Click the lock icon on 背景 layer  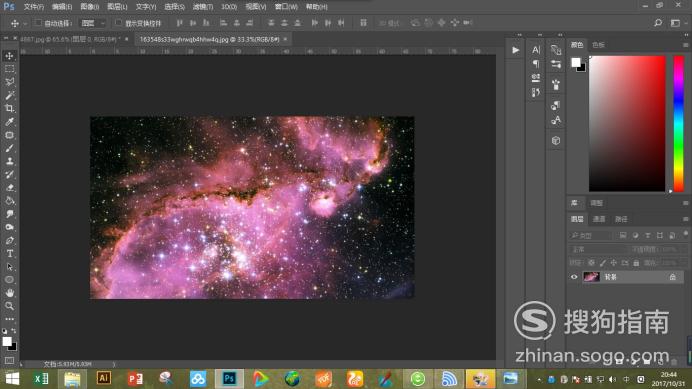tap(673, 277)
